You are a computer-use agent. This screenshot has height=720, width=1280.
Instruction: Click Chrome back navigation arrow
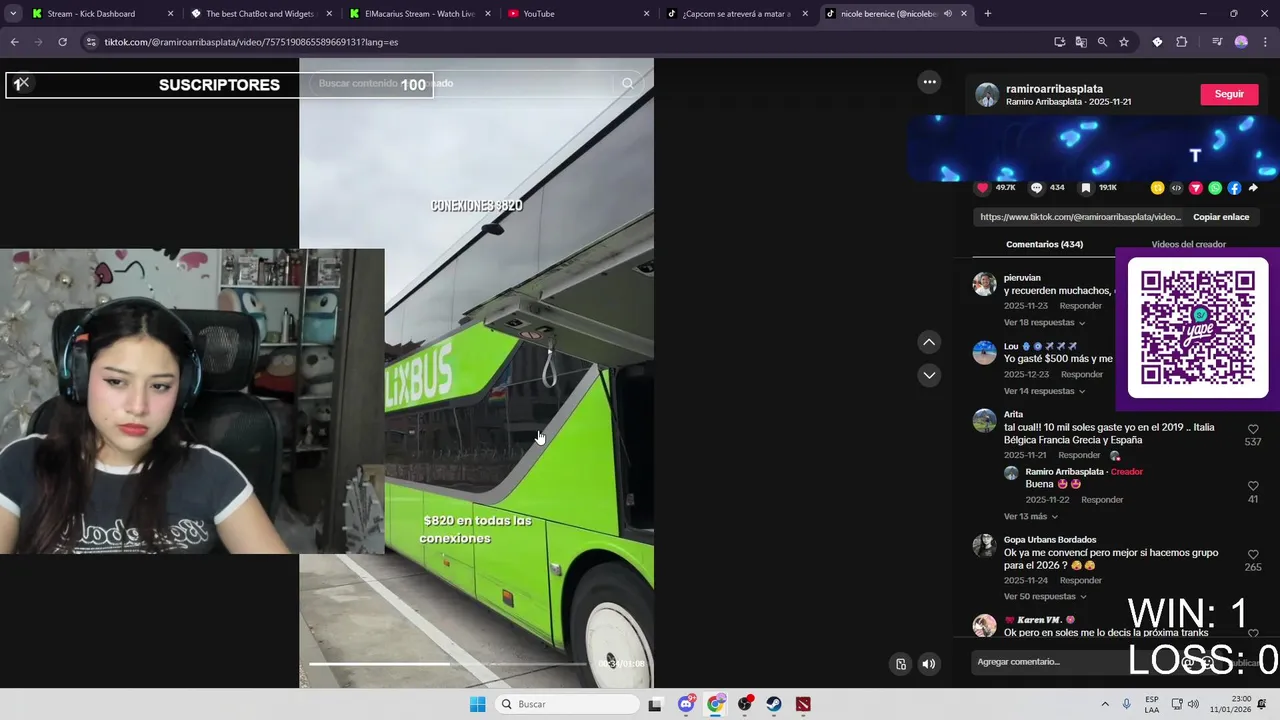click(x=14, y=42)
